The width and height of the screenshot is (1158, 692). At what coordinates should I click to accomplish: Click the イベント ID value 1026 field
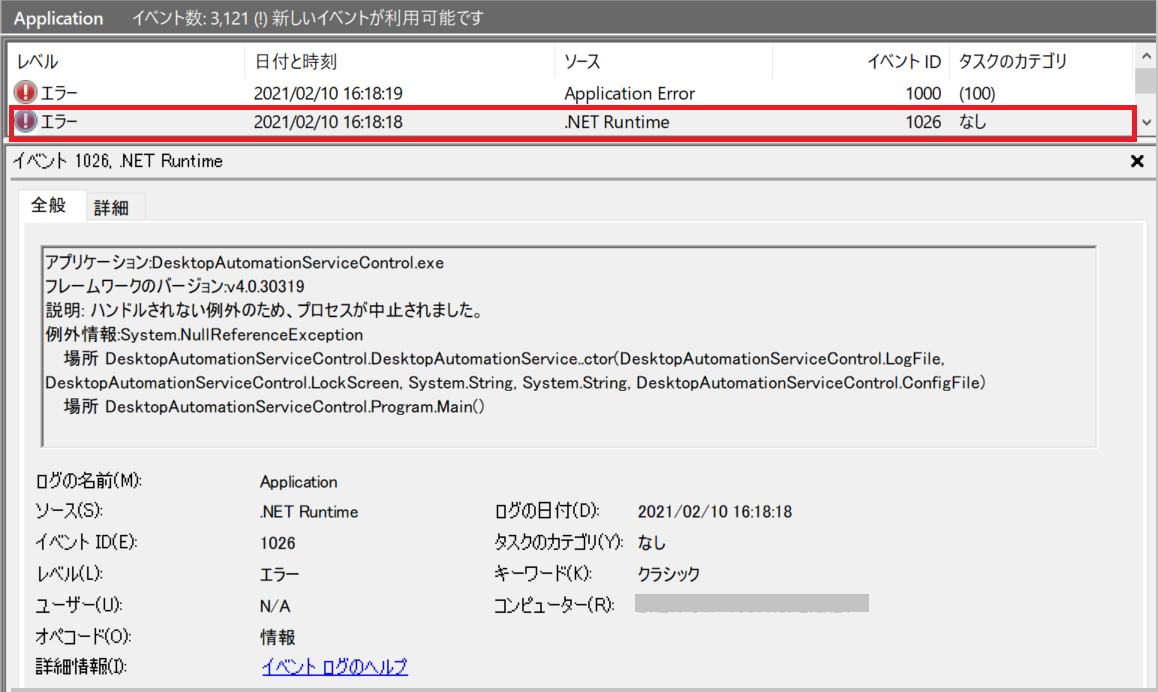tap(278, 543)
